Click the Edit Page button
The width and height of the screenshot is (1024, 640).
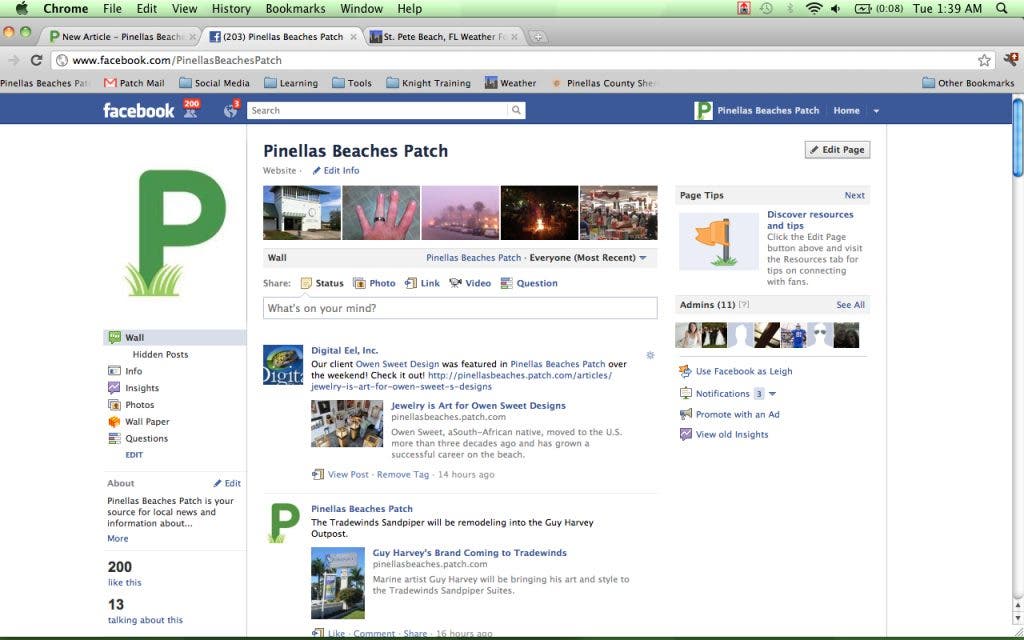click(x=837, y=150)
